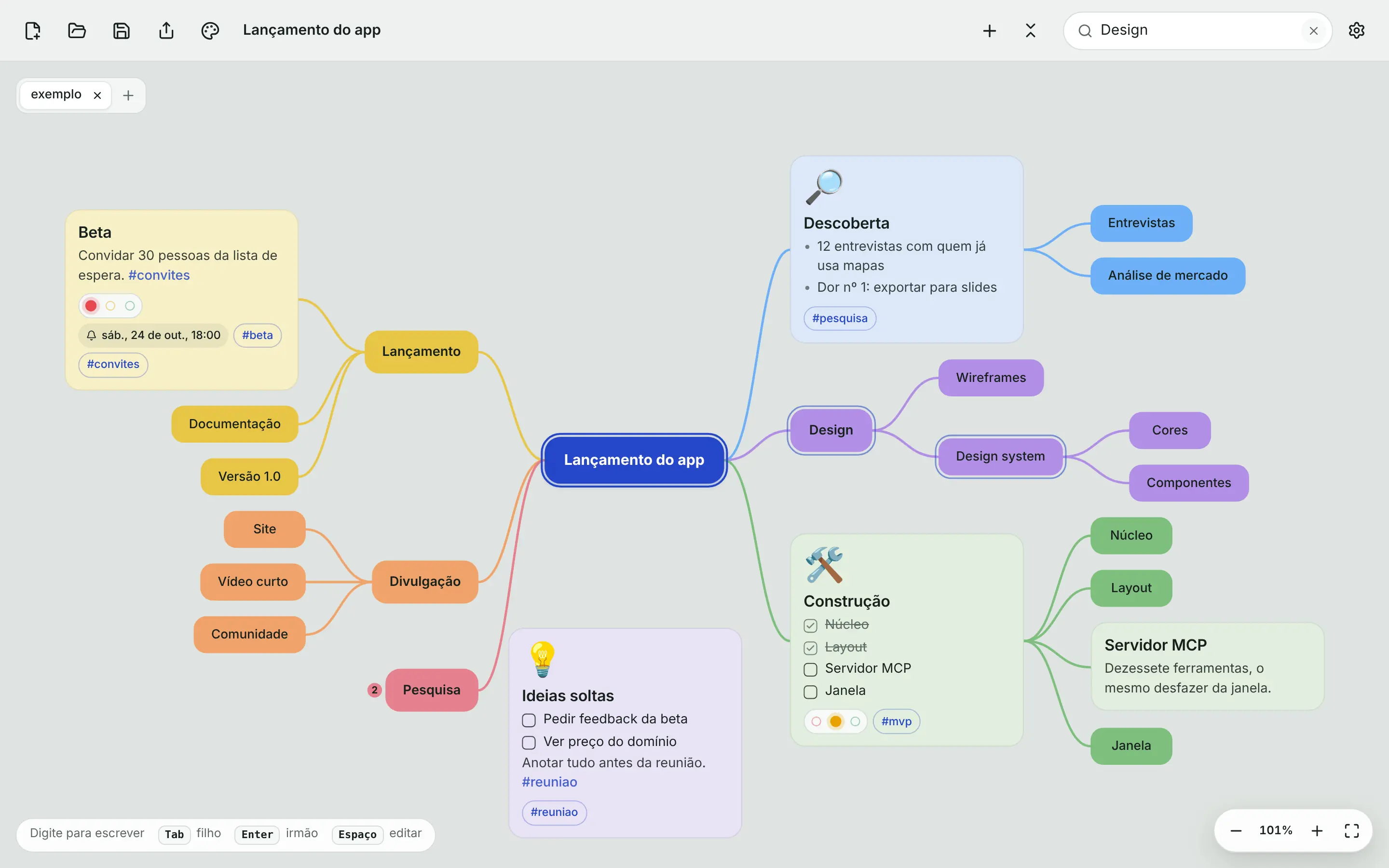The width and height of the screenshot is (1389, 868).
Task: Click the search magnifier icon
Action: [1084, 31]
